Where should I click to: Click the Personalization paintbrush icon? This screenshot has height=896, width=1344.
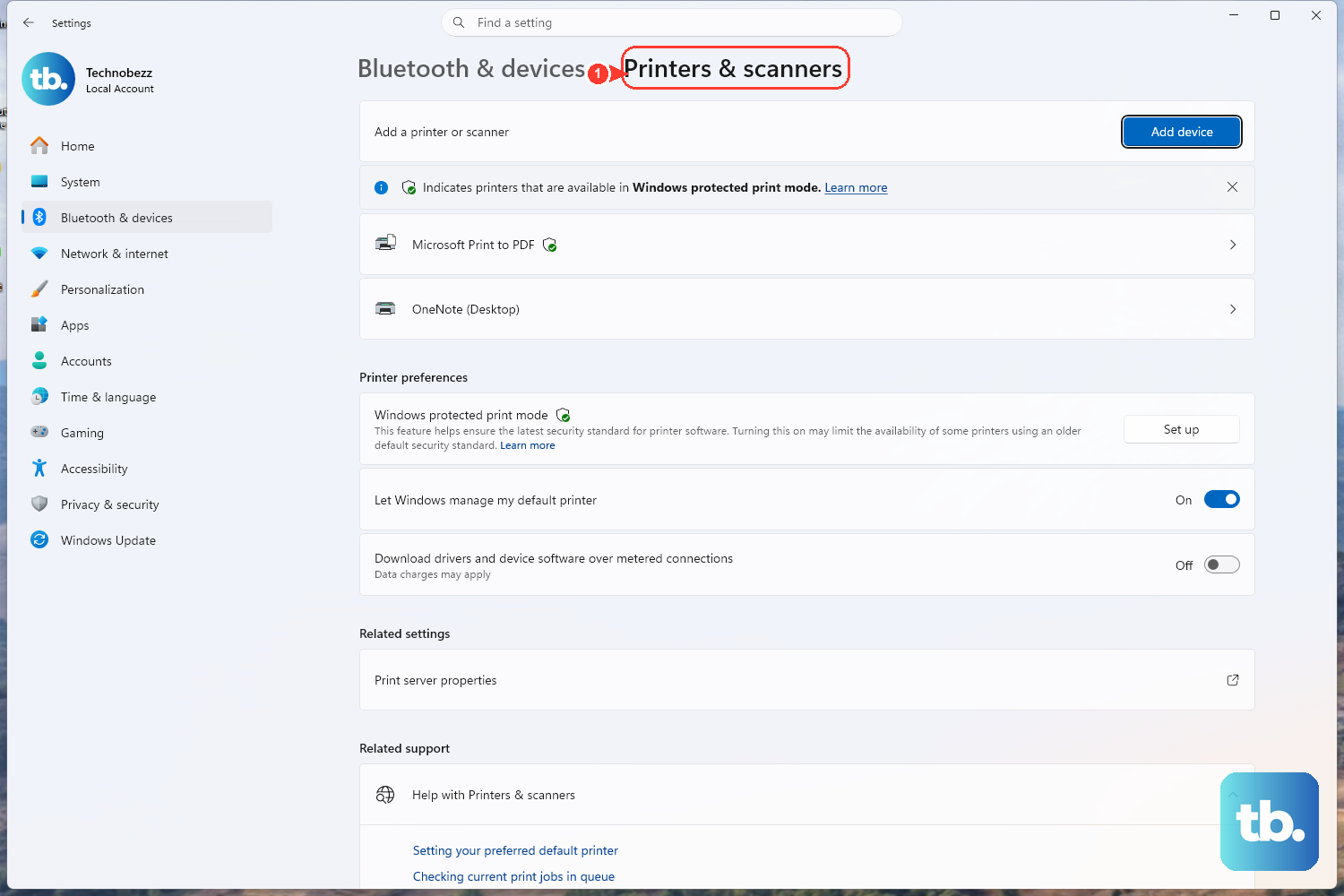(x=39, y=289)
